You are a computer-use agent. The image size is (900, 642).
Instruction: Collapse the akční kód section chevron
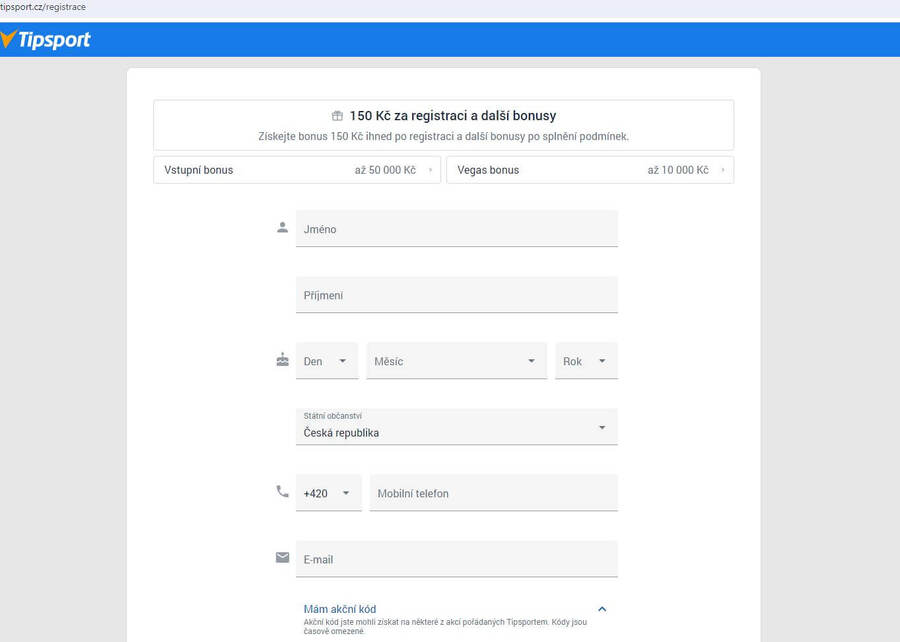pos(602,609)
